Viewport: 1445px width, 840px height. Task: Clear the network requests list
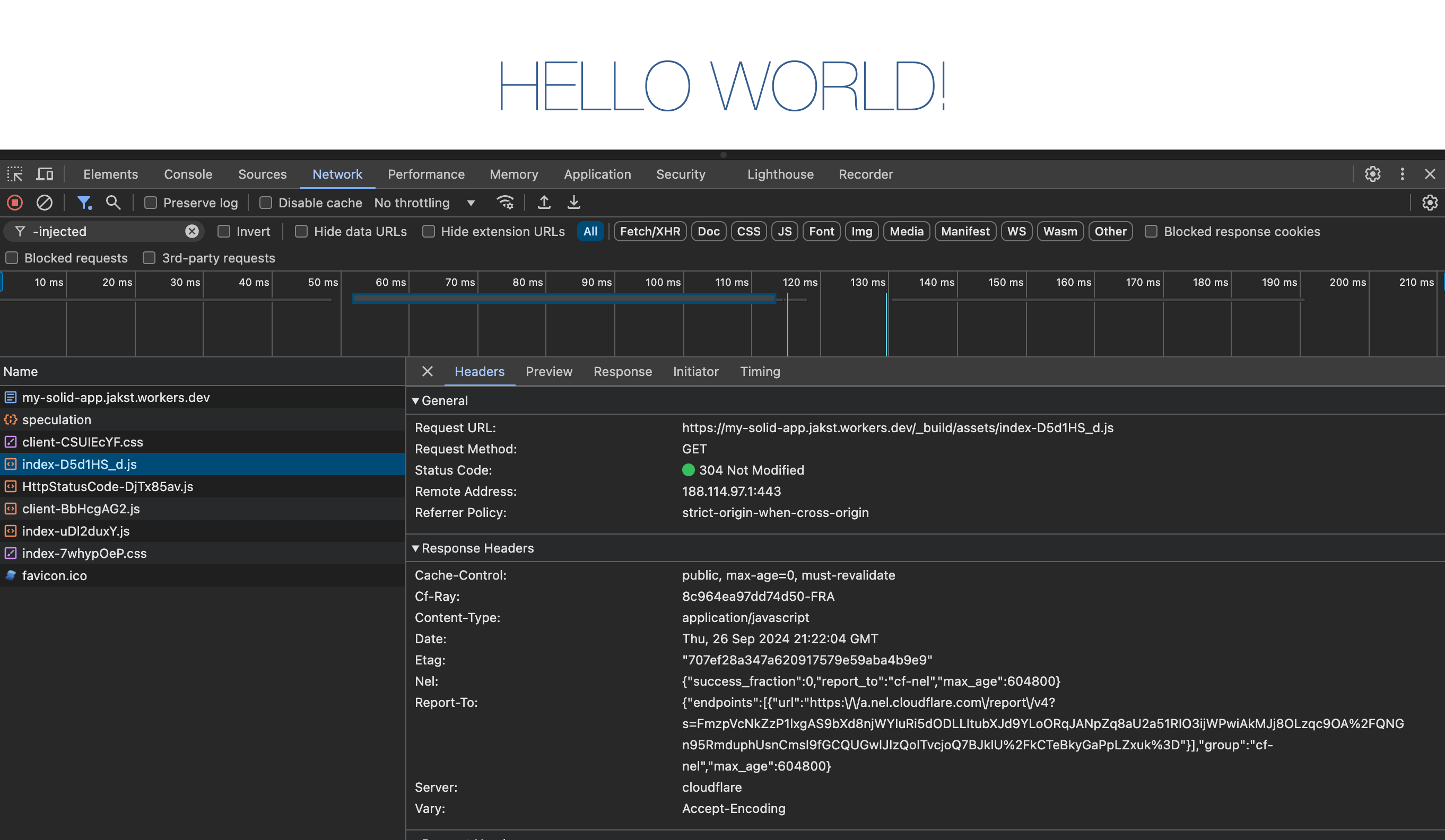(44, 203)
